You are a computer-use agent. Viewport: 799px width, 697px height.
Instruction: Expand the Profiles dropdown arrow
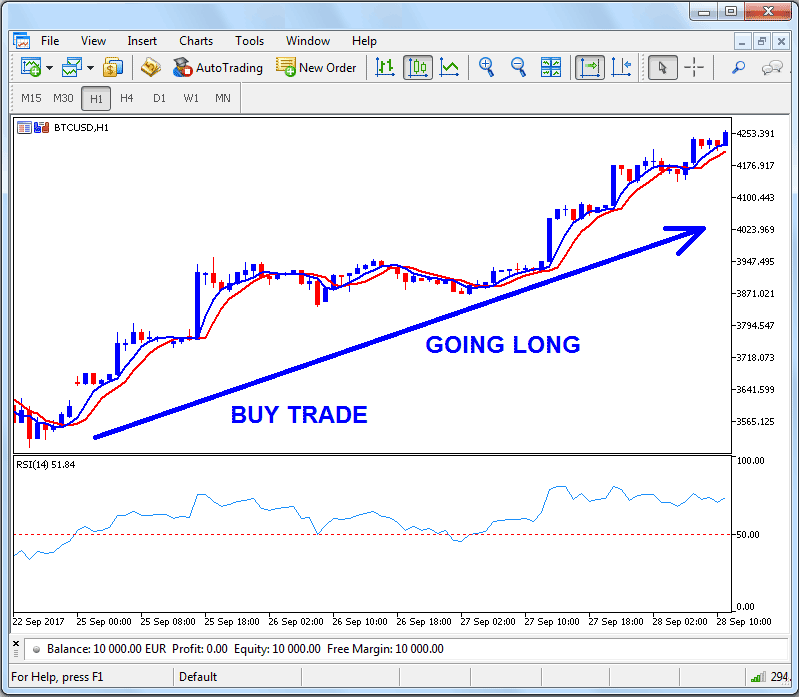tap(90, 68)
